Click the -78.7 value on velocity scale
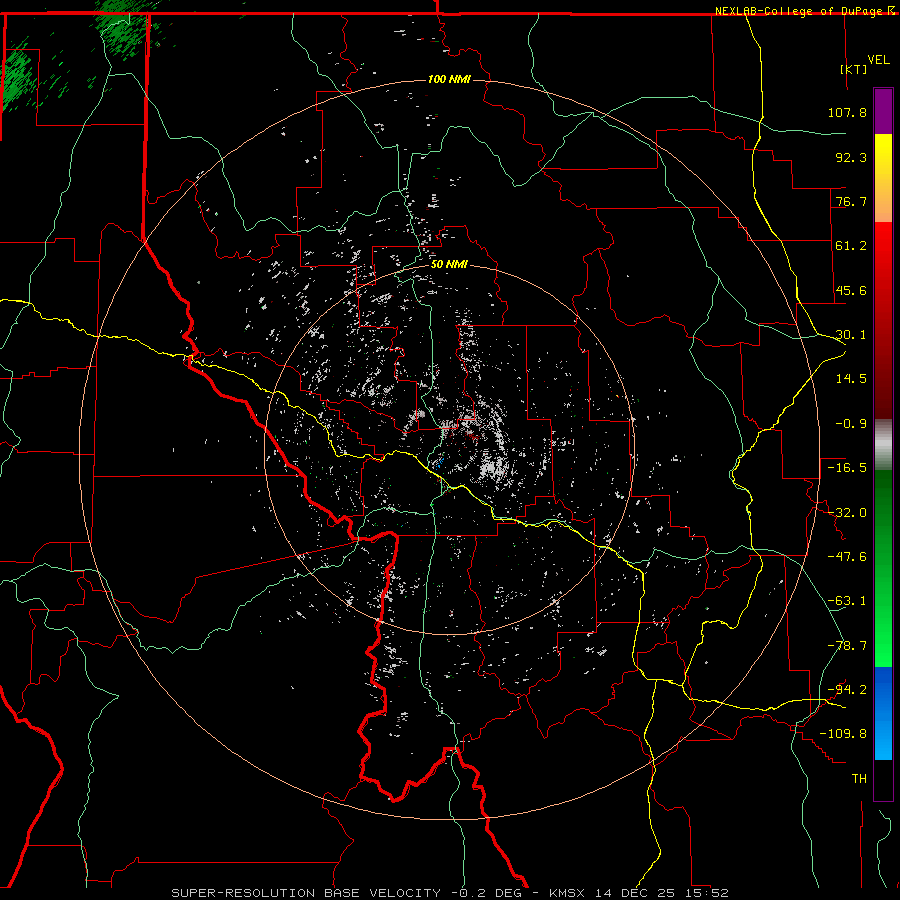The image size is (900, 900). pos(847,646)
